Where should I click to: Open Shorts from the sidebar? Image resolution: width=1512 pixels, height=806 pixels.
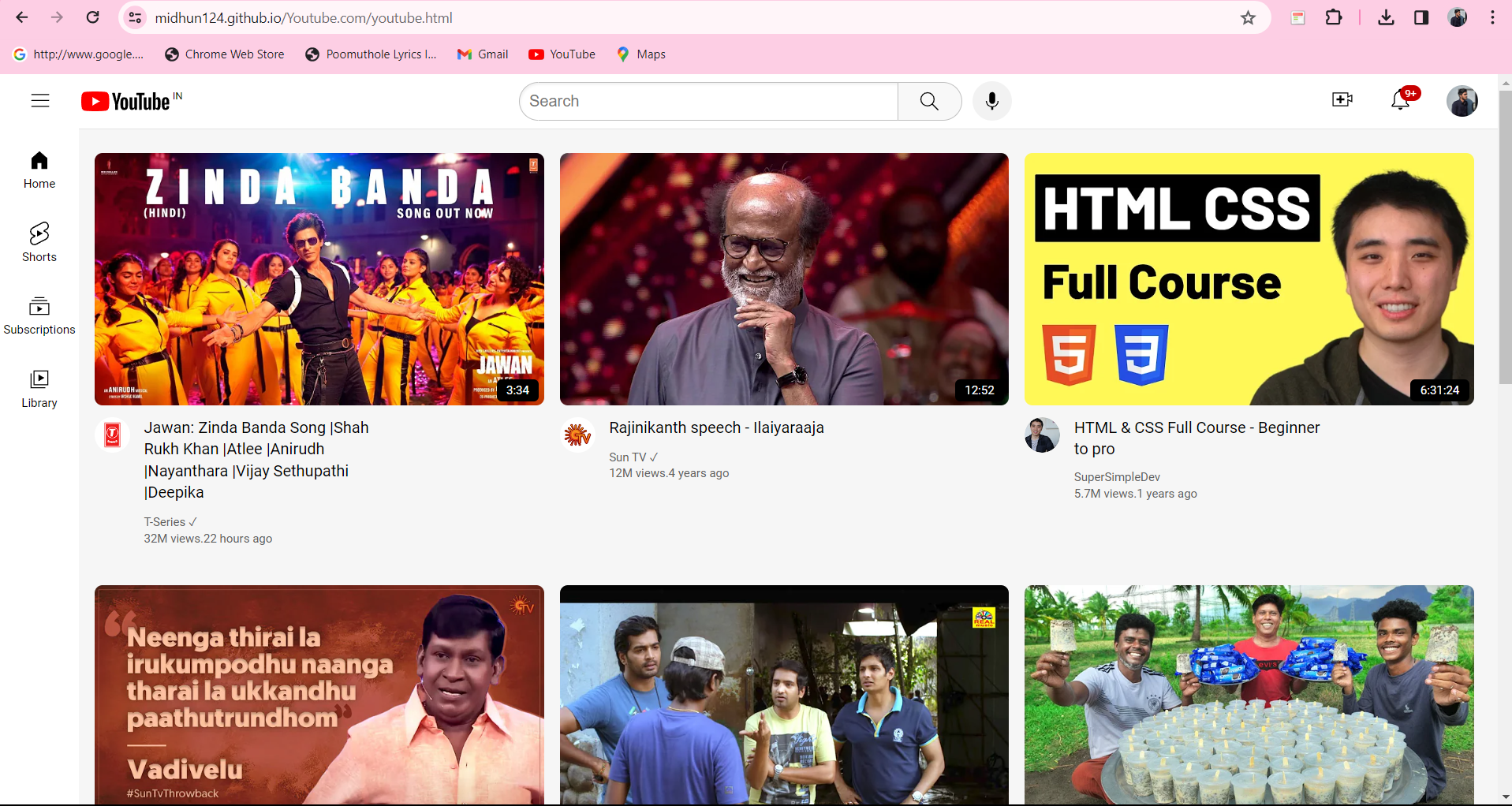click(x=39, y=242)
